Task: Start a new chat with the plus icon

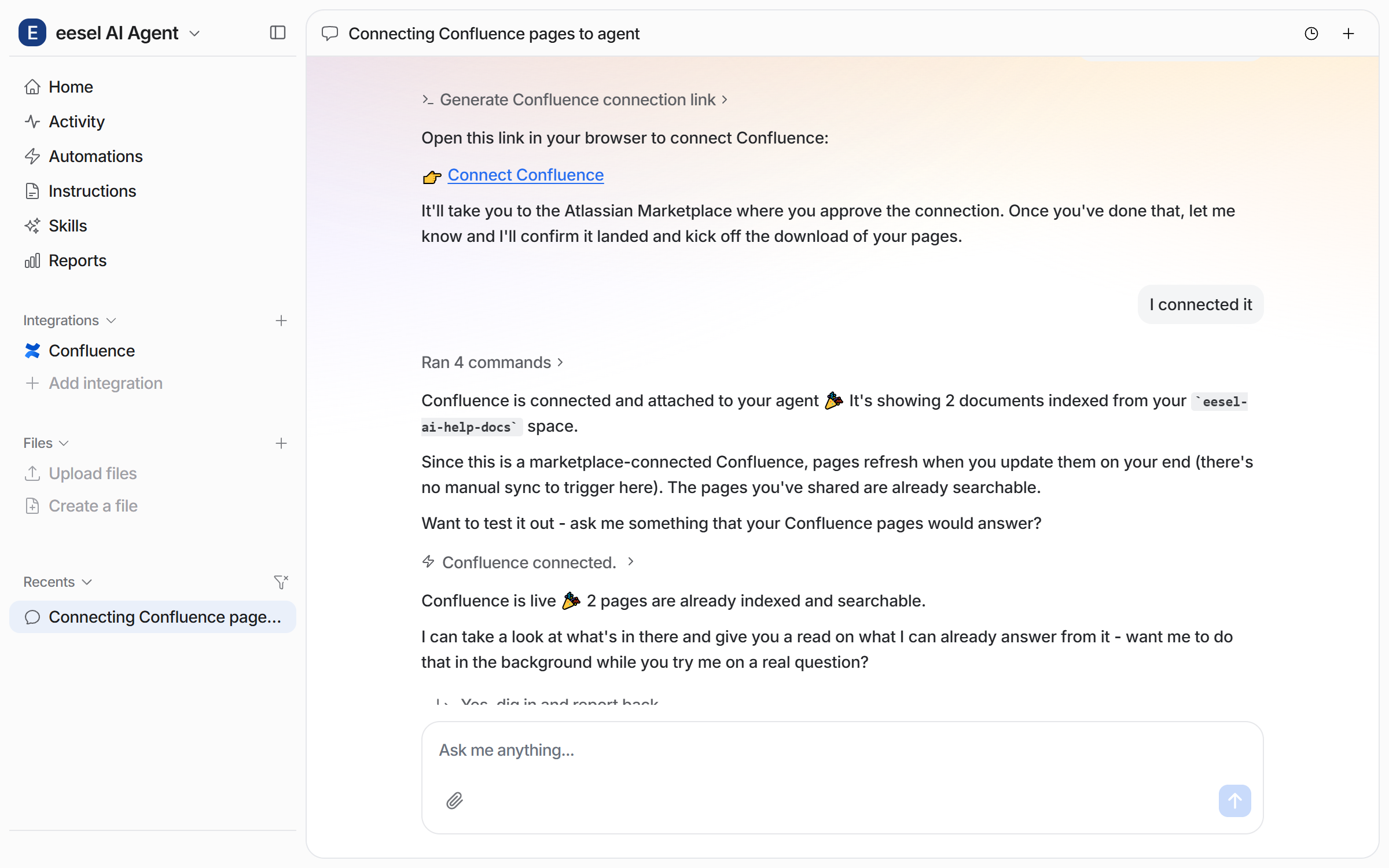Action: (1348, 34)
